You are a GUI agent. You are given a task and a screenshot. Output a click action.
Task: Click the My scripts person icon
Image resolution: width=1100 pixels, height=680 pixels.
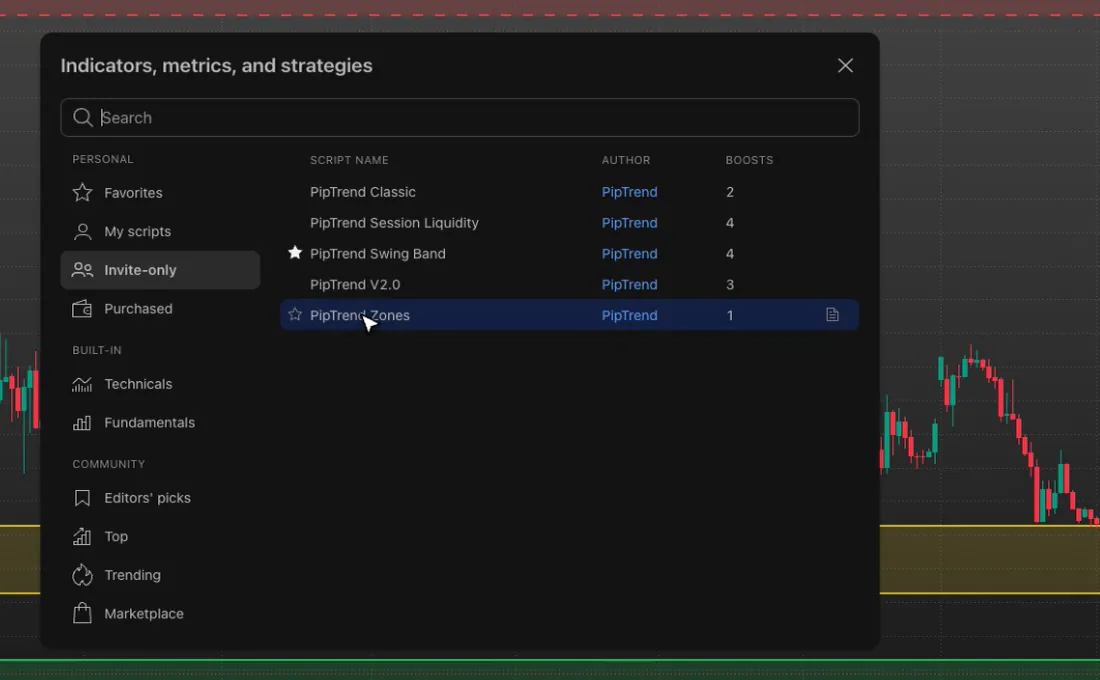(82, 232)
